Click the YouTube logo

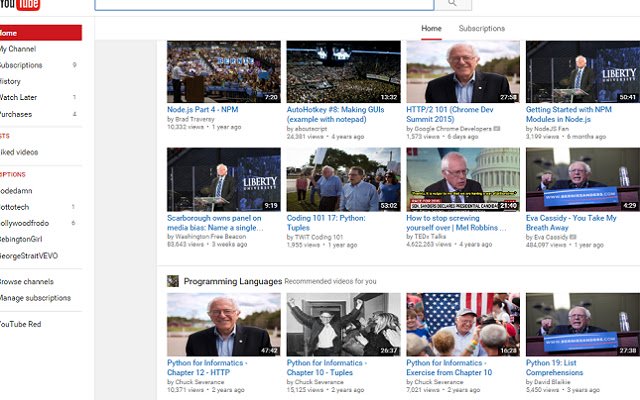(20, 5)
